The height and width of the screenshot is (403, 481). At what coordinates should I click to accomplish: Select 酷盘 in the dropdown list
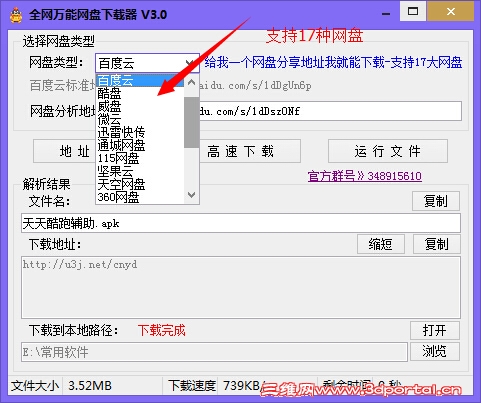click(x=140, y=93)
